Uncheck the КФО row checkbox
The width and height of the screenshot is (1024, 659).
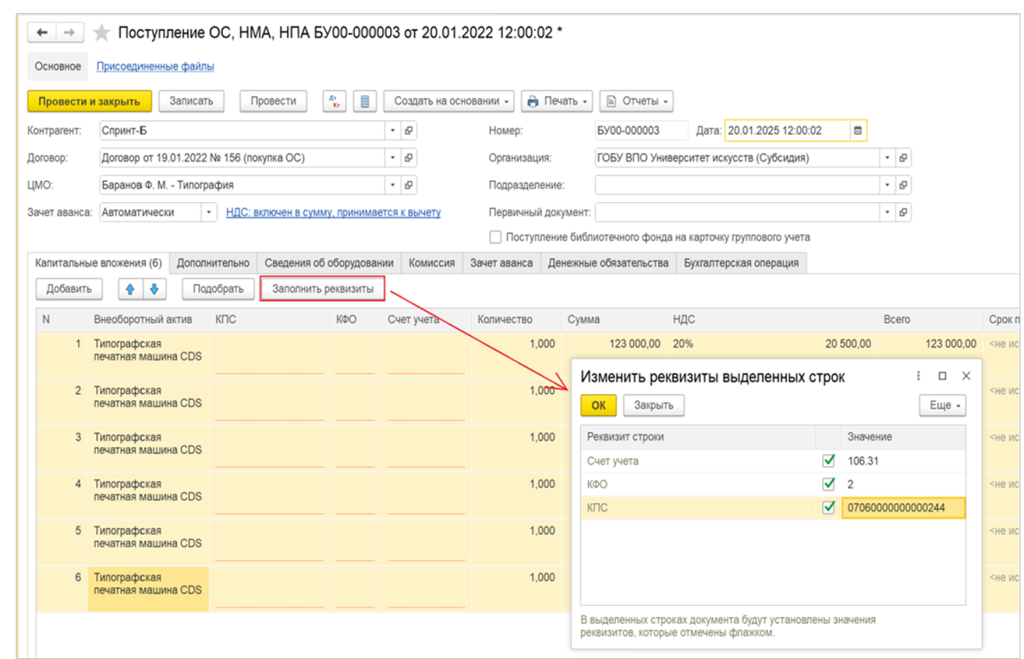pyautogui.click(x=829, y=484)
